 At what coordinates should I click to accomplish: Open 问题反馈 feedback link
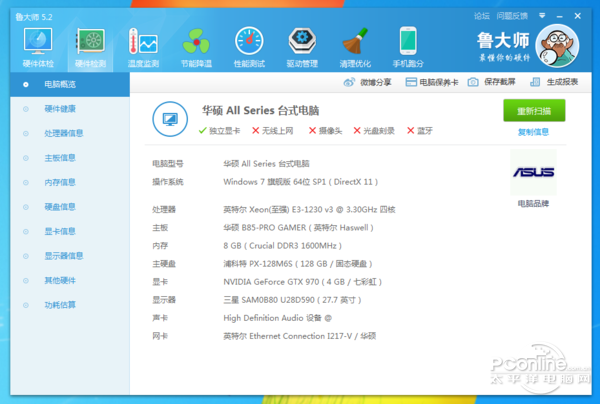512,16
